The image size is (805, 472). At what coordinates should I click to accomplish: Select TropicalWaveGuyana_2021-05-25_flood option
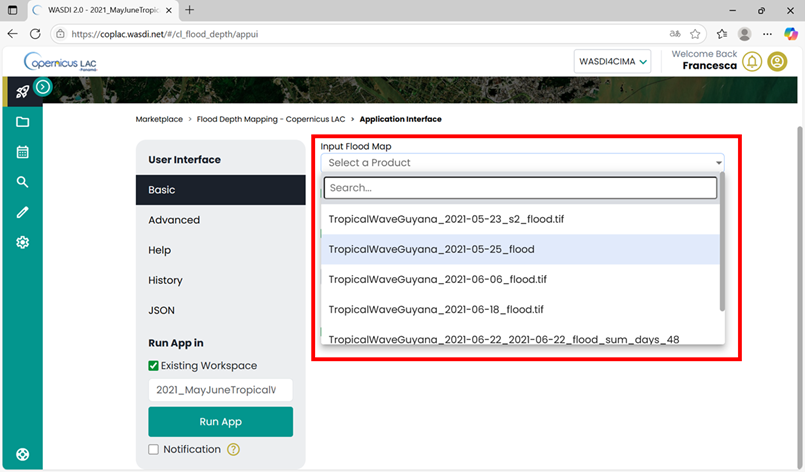(x=521, y=250)
